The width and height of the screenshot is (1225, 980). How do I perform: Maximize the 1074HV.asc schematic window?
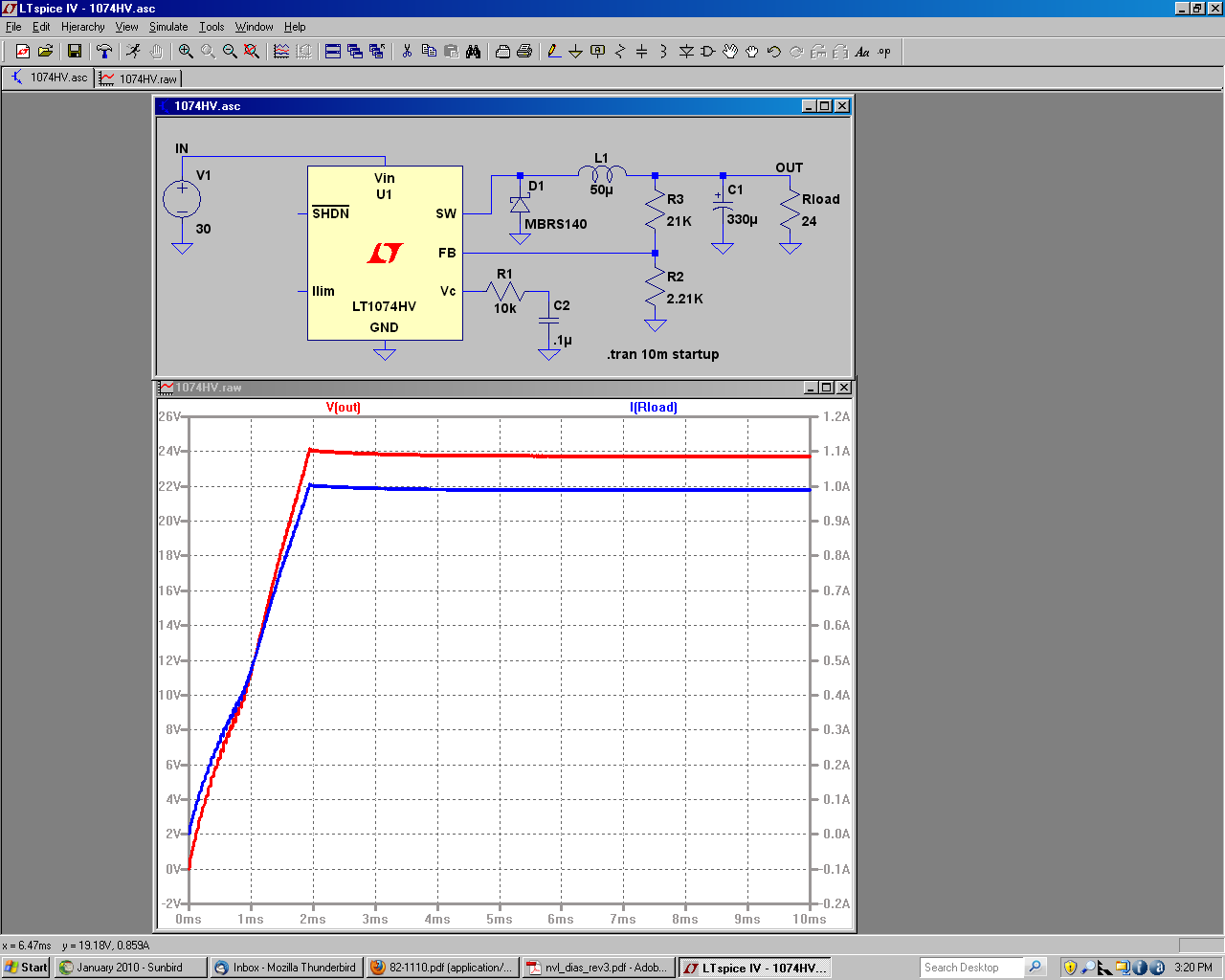tap(825, 106)
